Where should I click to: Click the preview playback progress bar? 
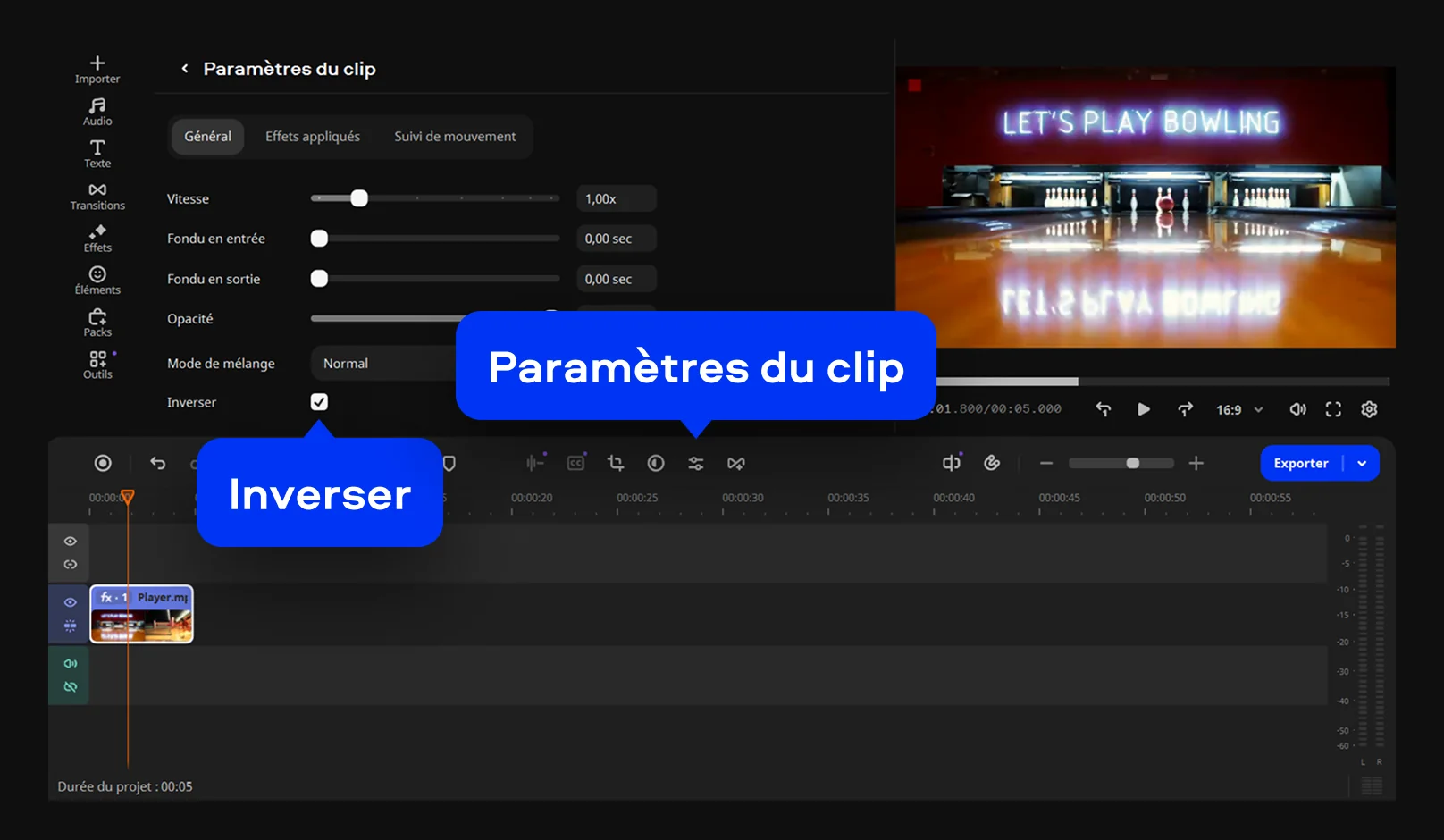tap(1163, 382)
